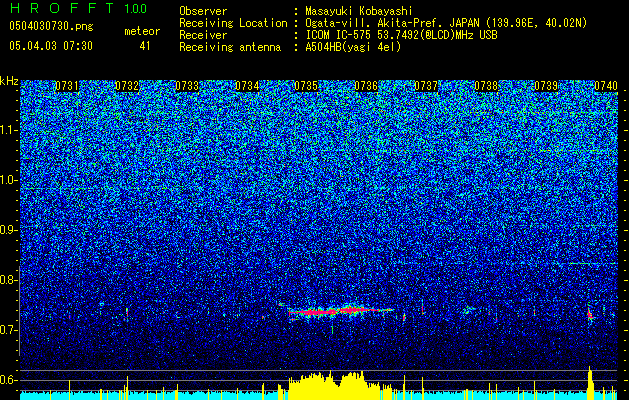Click the long red meteor echo streak
The width and height of the screenshot is (629, 400).
click(341, 311)
